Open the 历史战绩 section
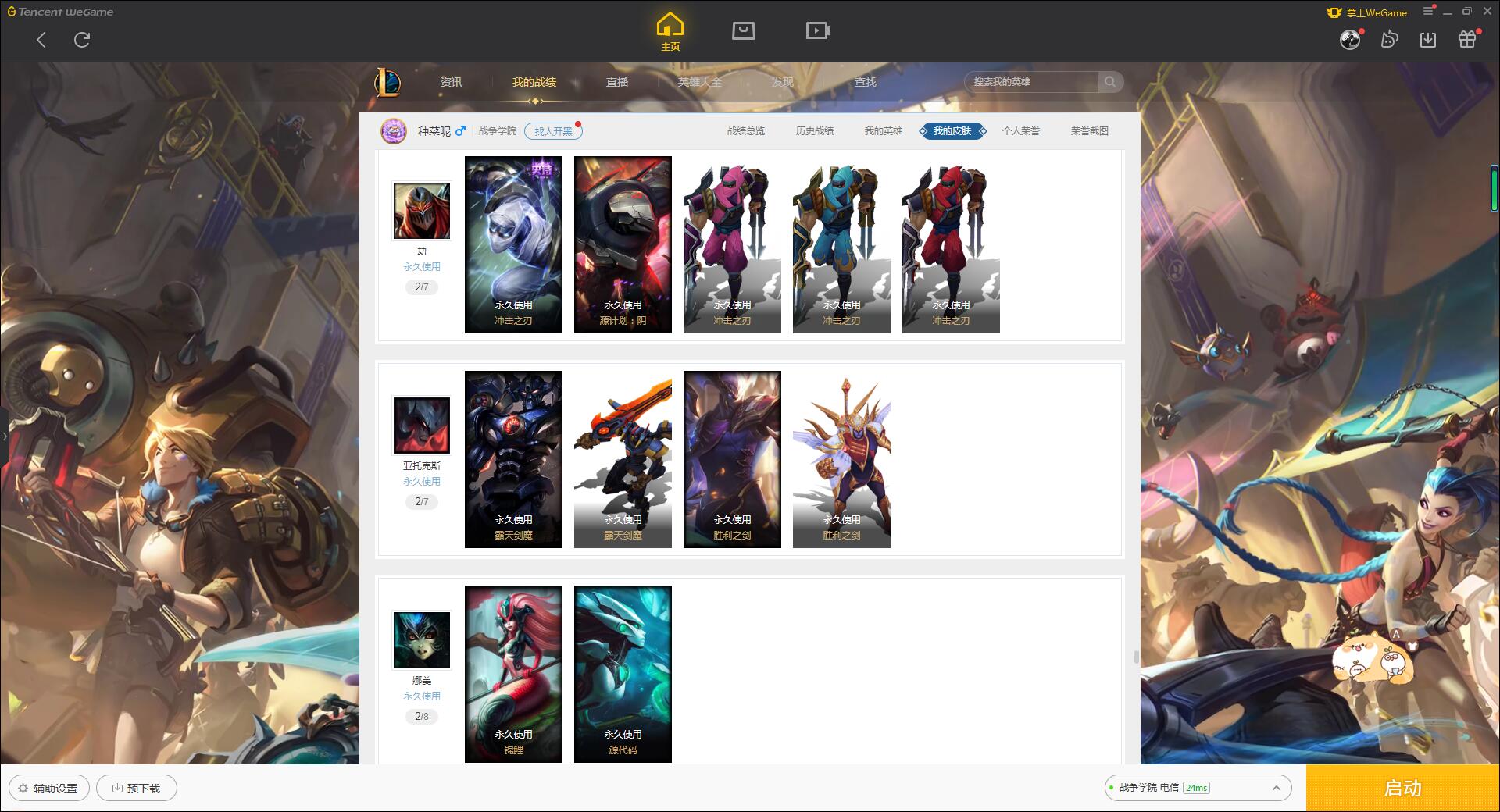The image size is (1500, 812). pyautogui.click(x=815, y=131)
